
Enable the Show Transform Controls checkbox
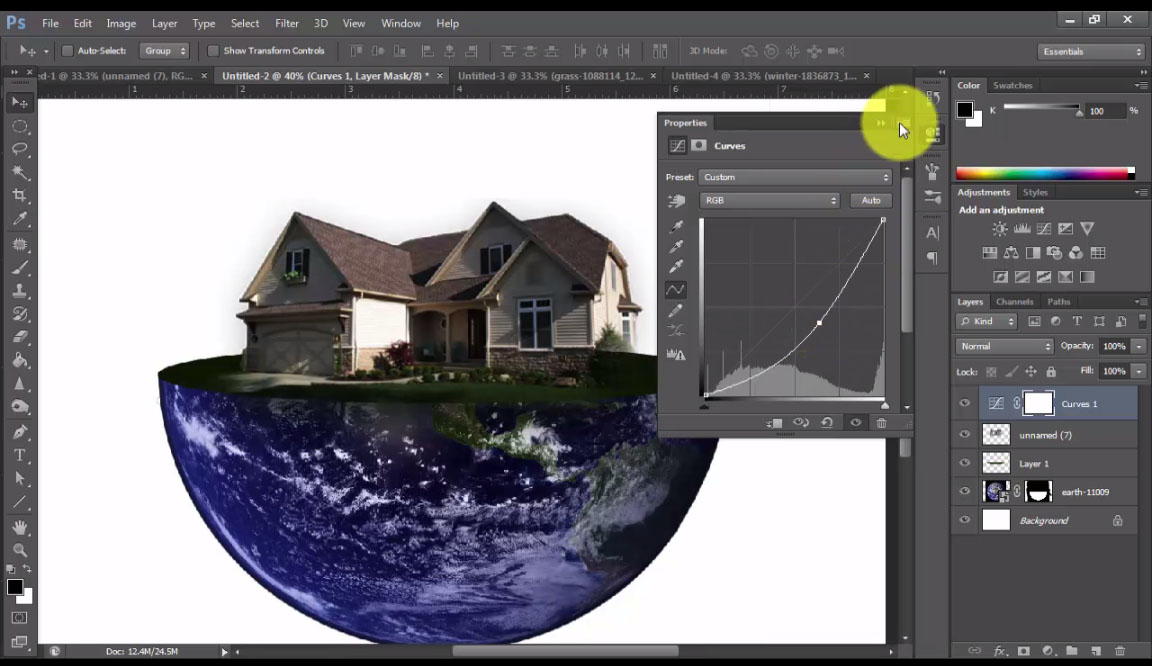click(214, 50)
